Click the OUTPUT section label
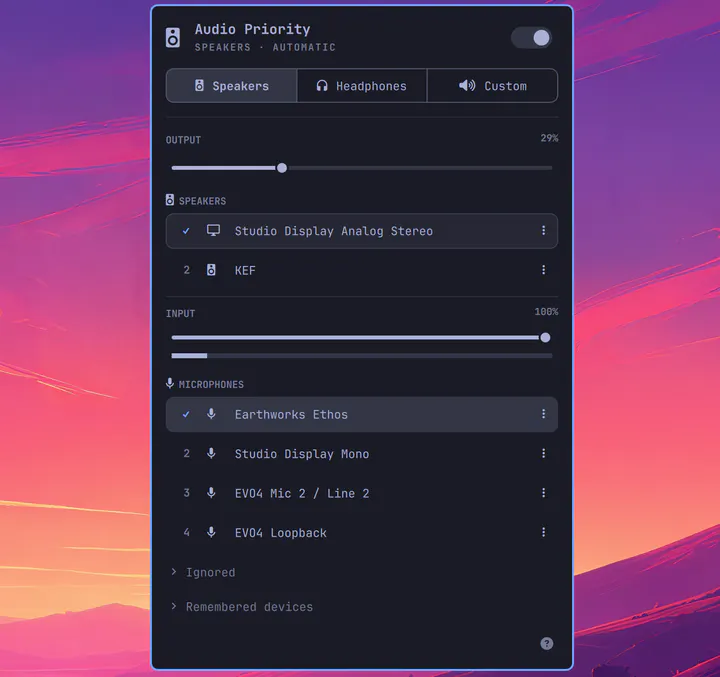Screen dimensions: 720x677 coord(183,140)
